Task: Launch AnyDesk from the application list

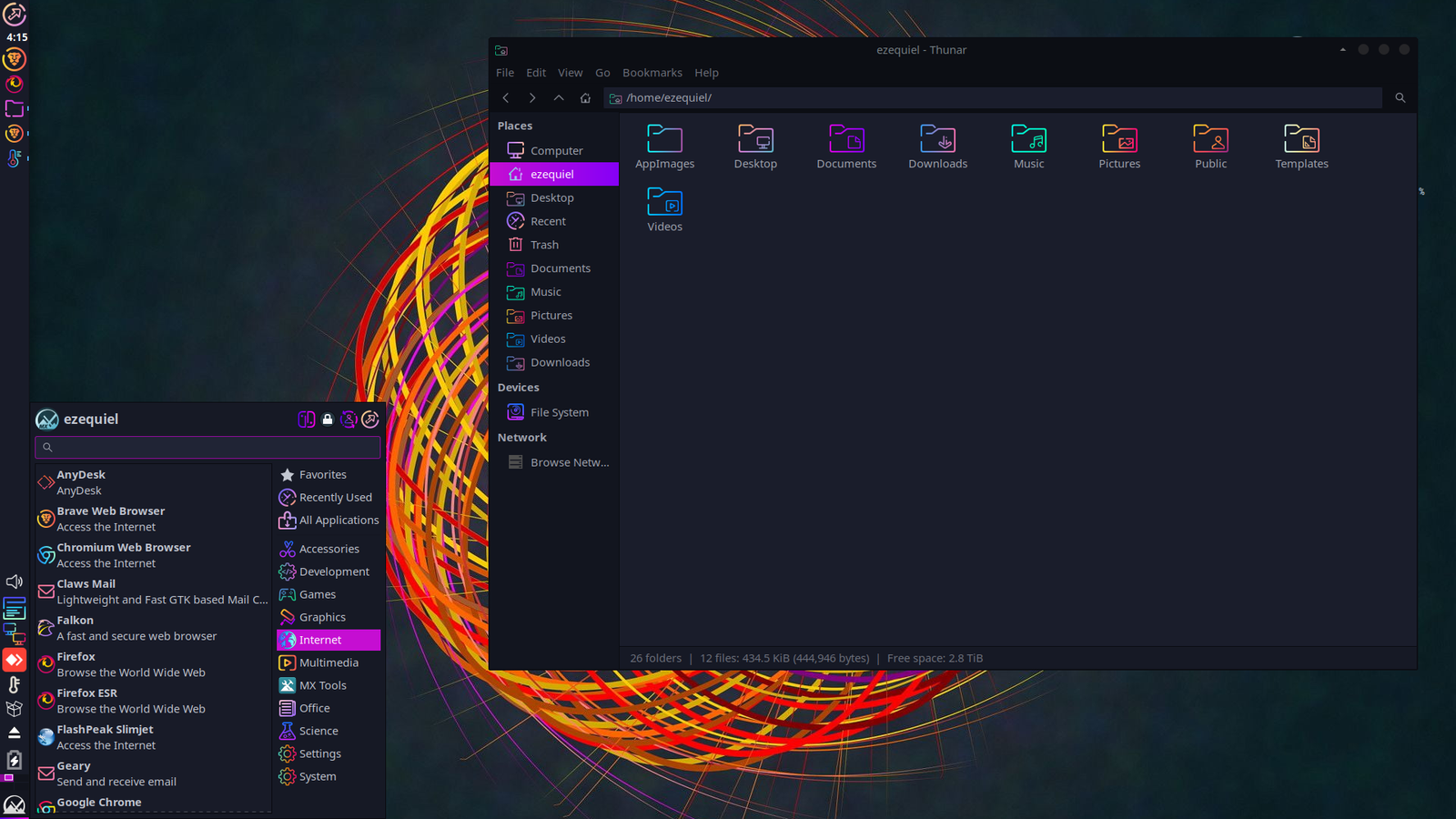Action: pos(153,482)
